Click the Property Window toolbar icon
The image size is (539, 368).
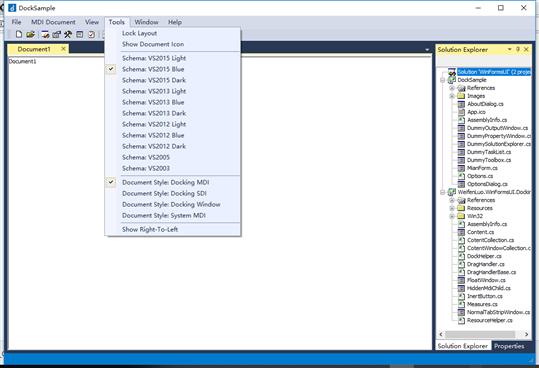coord(56,34)
